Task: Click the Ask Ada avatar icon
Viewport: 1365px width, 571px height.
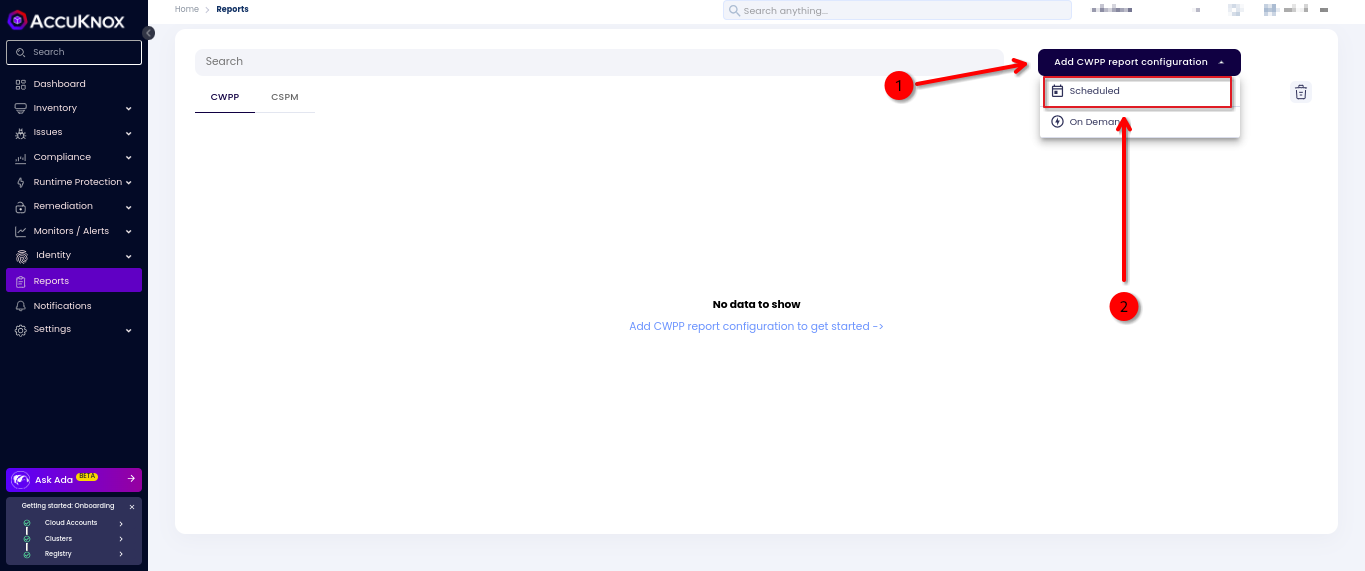Action: click(x=21, y=480)
